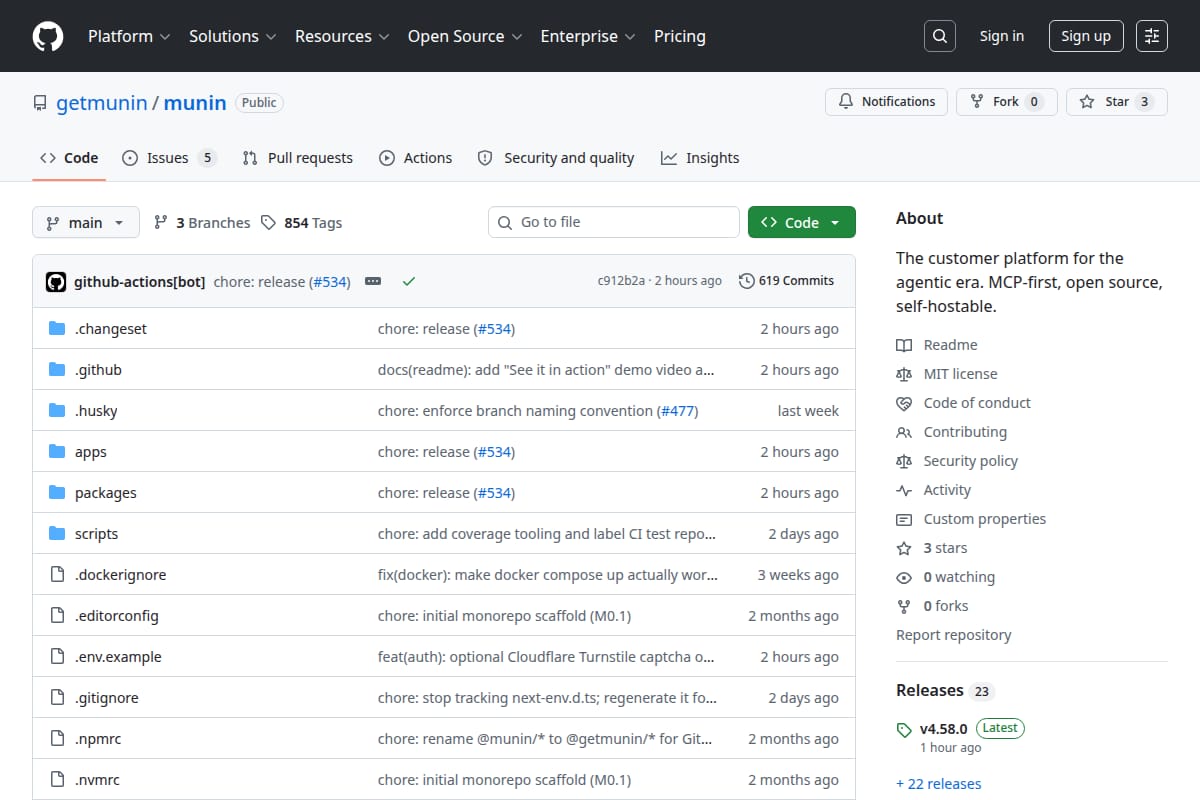Switch to the Insights tab
The image size is (1200, 800).
tap(700, 158)
